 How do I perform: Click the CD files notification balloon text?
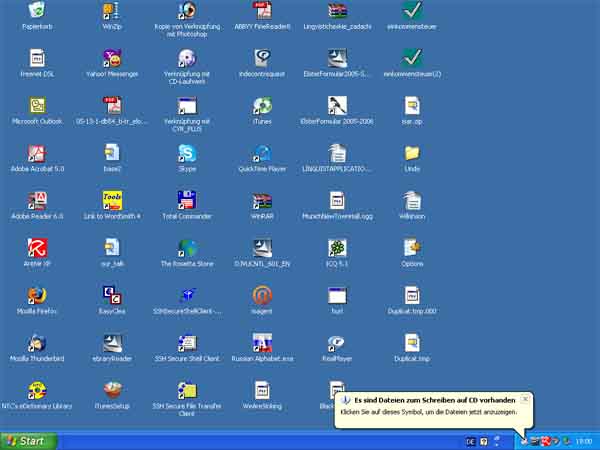coord(430,411)
